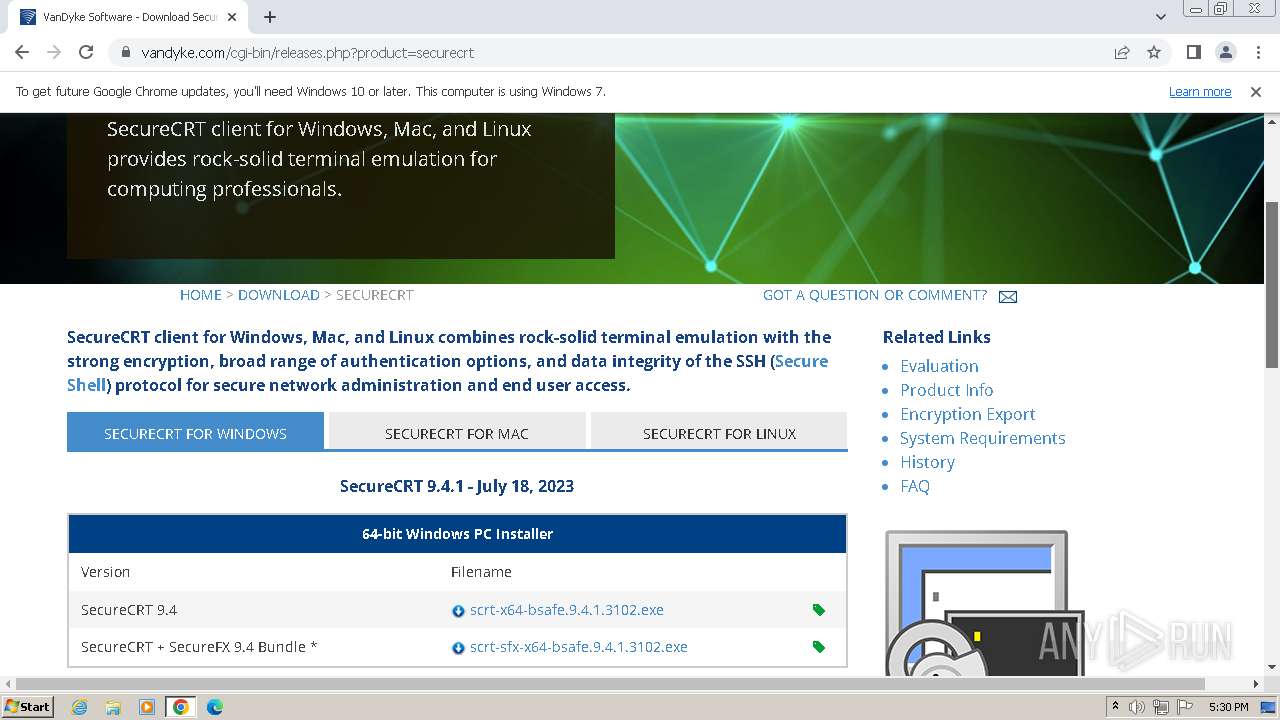Go to the HOME breadcrumb
This screenshot has height=720, width=1280.
(201, 295)
